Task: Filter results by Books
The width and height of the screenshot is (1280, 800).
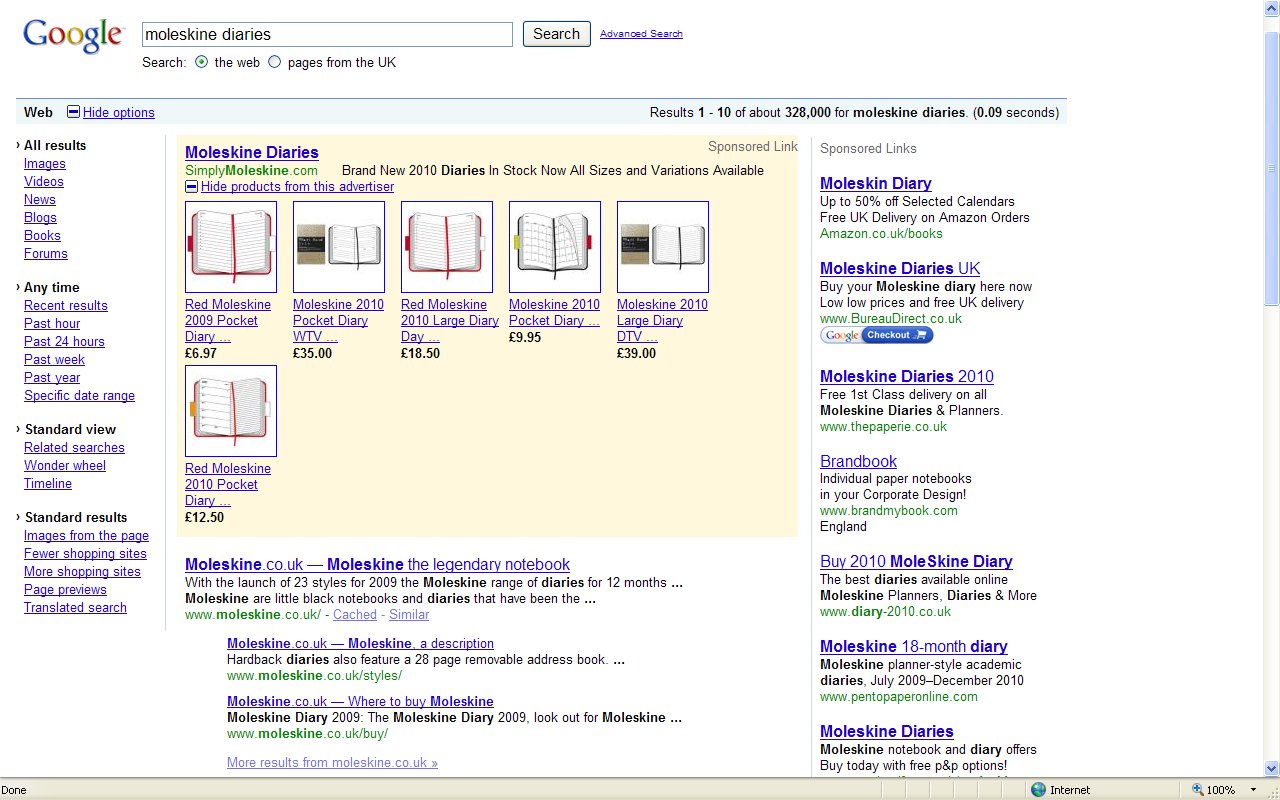Action: coord(42,236)
